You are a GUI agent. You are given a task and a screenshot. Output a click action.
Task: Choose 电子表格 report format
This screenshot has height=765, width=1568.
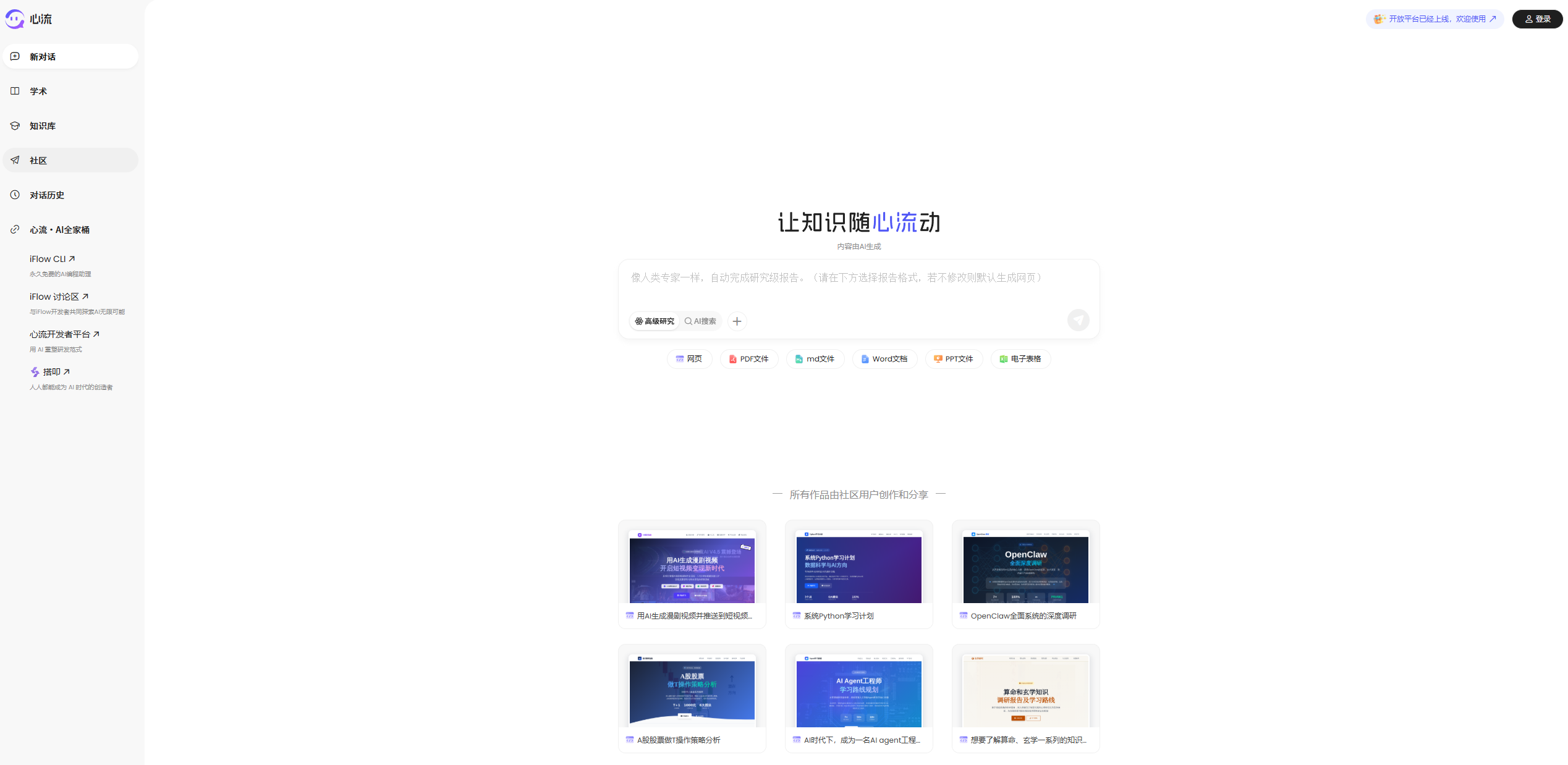tap(1020, 359)
